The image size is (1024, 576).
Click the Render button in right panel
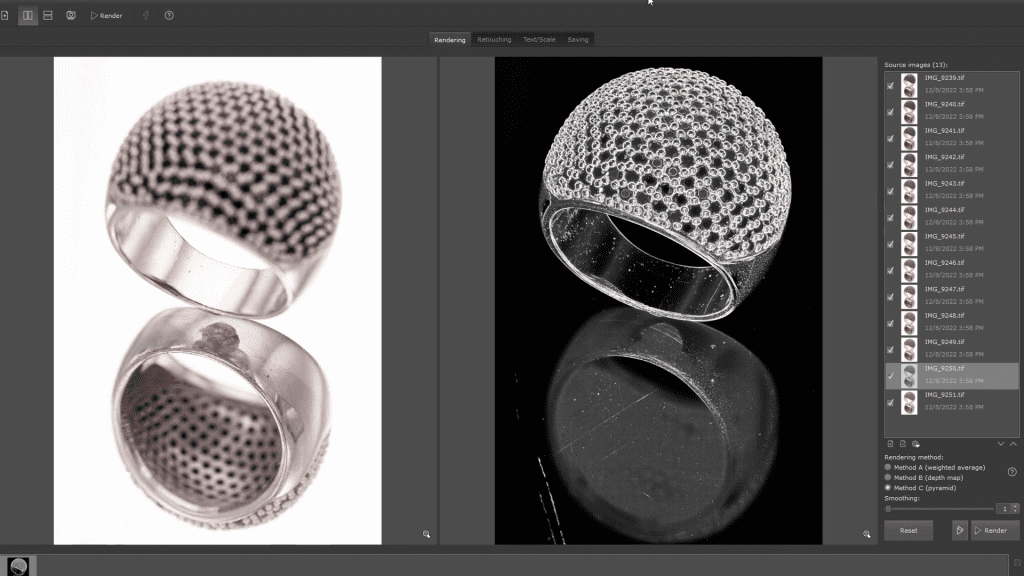[x=995, y=530]
